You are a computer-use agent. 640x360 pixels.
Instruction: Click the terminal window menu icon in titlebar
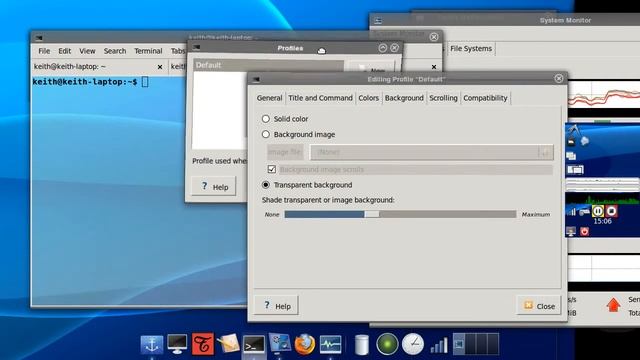[39, 38]
